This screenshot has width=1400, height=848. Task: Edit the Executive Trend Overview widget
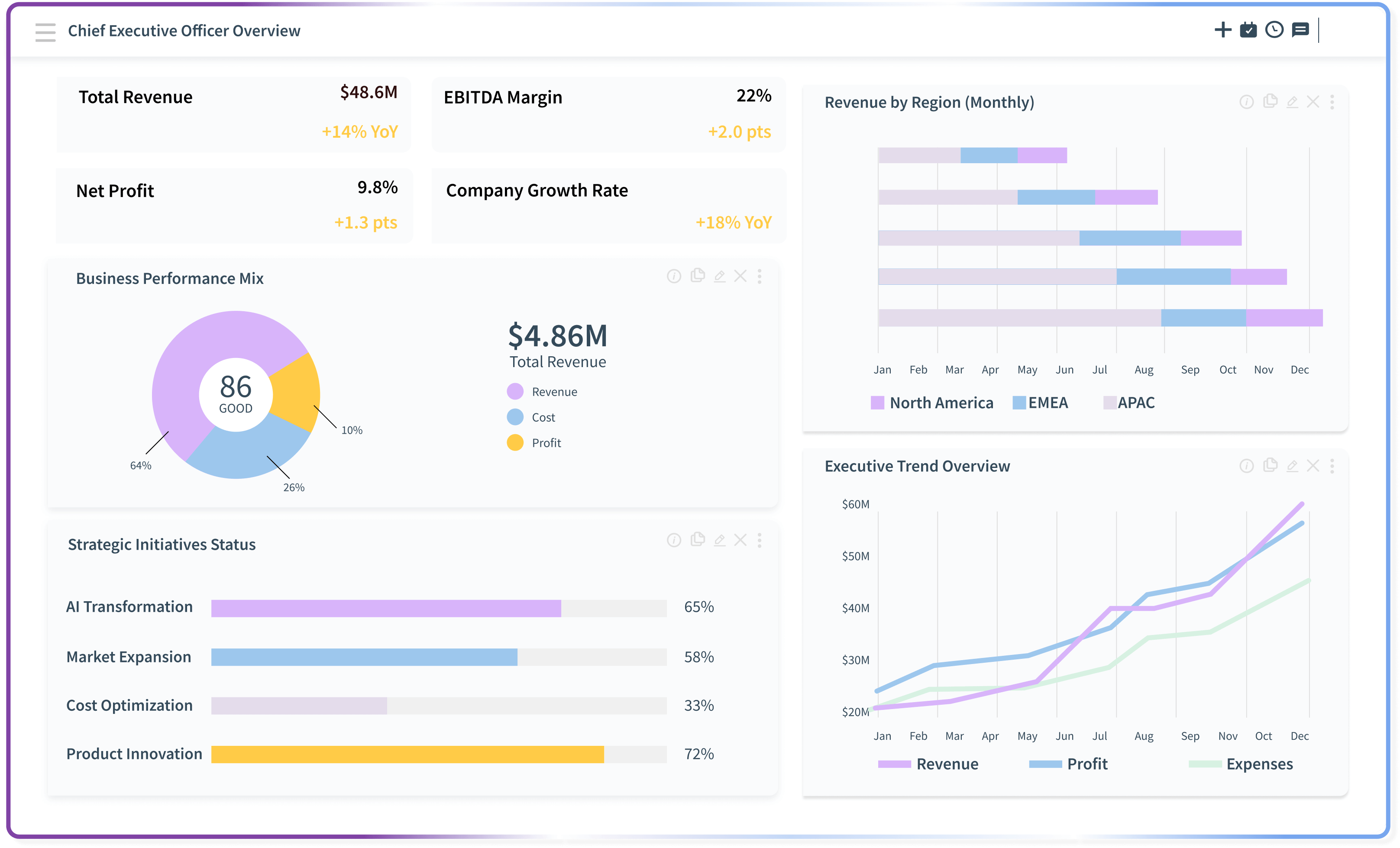coord(1292,466)
